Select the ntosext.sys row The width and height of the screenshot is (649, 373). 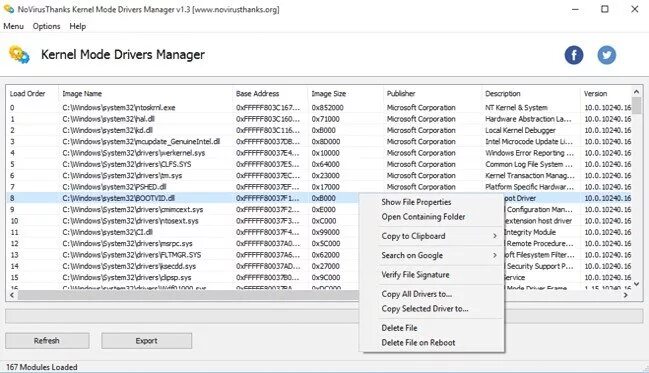coord(183,221)
